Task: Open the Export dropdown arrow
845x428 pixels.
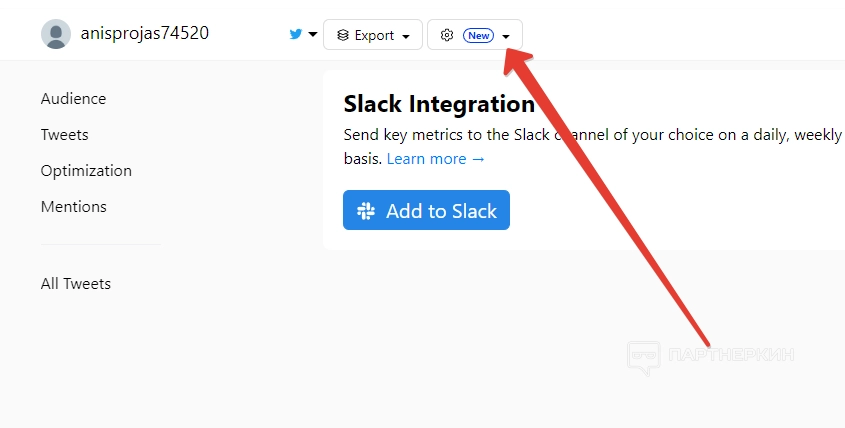Action: point(406,36)
